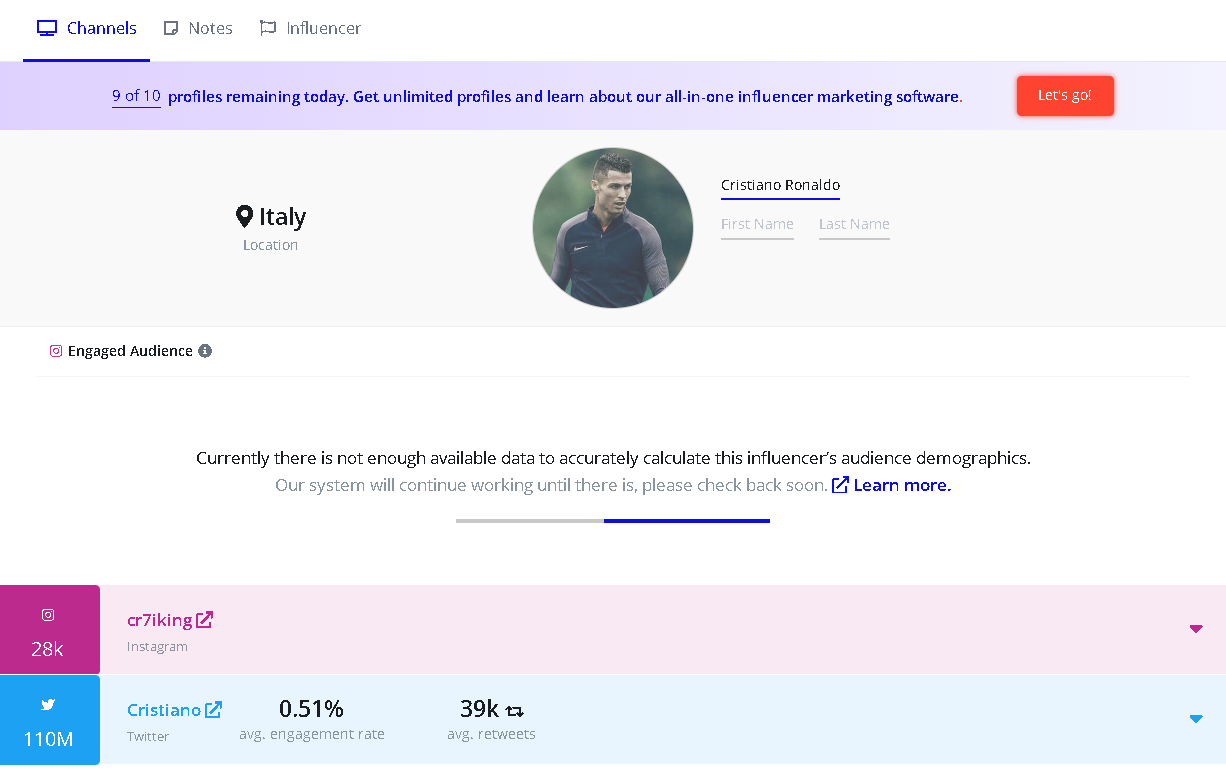This screenshot has height=771, width=1226.
Task: Click the Twitter bird icon on the 110M channel
Action: coord(48,703)
